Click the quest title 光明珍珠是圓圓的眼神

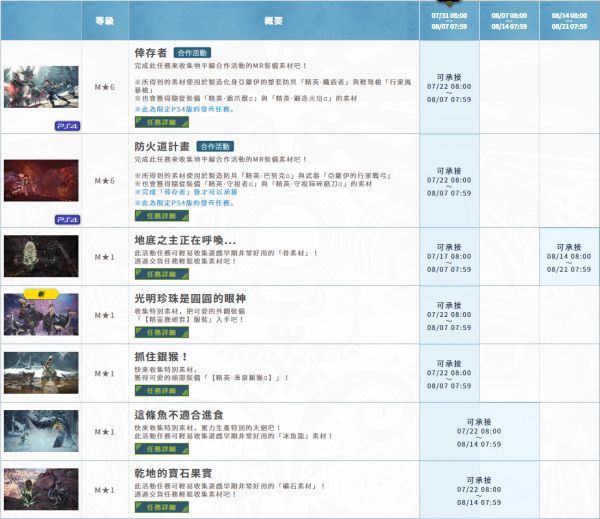(x=190, y=299)
